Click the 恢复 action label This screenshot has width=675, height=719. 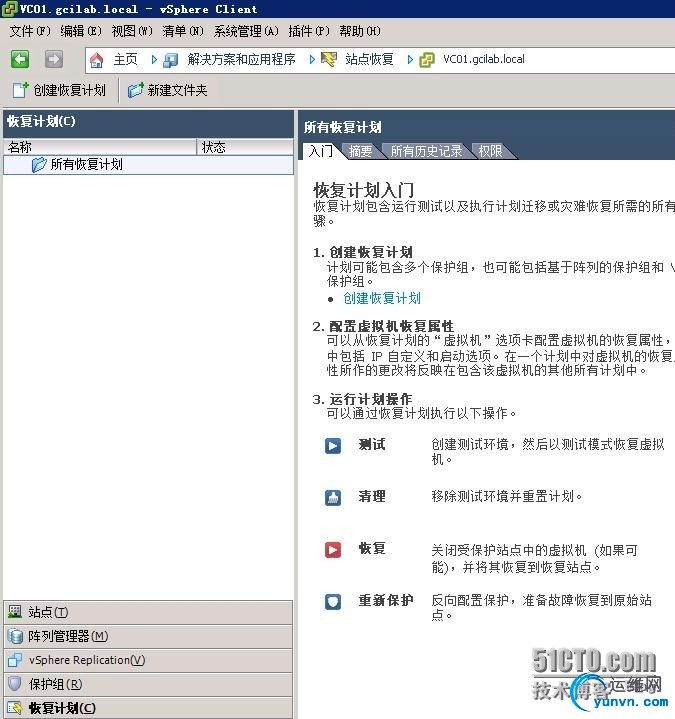coord(372,548)
